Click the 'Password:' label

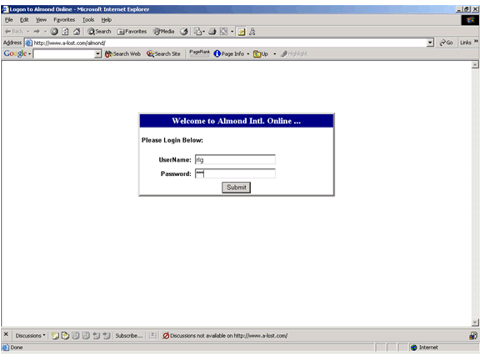(176, 174)
